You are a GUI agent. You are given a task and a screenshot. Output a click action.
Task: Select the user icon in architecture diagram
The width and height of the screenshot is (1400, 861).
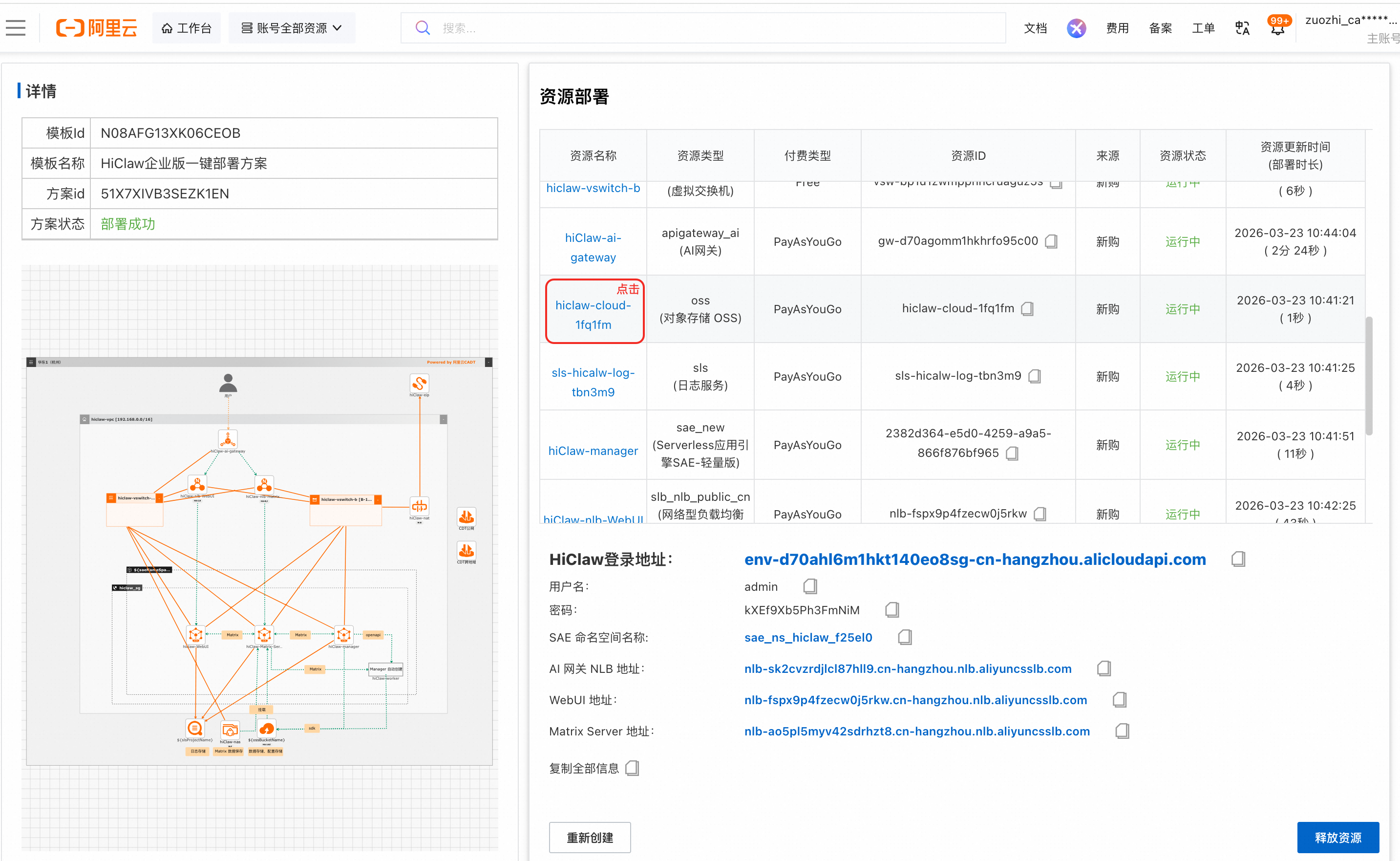[x=228, y=383]
